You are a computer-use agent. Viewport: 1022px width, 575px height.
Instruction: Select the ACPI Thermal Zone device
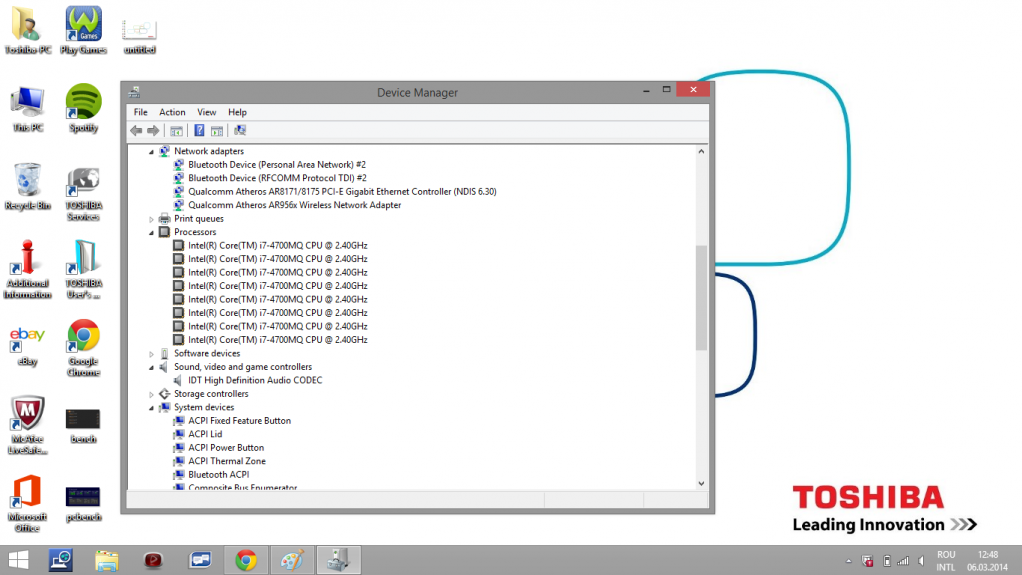227,461
